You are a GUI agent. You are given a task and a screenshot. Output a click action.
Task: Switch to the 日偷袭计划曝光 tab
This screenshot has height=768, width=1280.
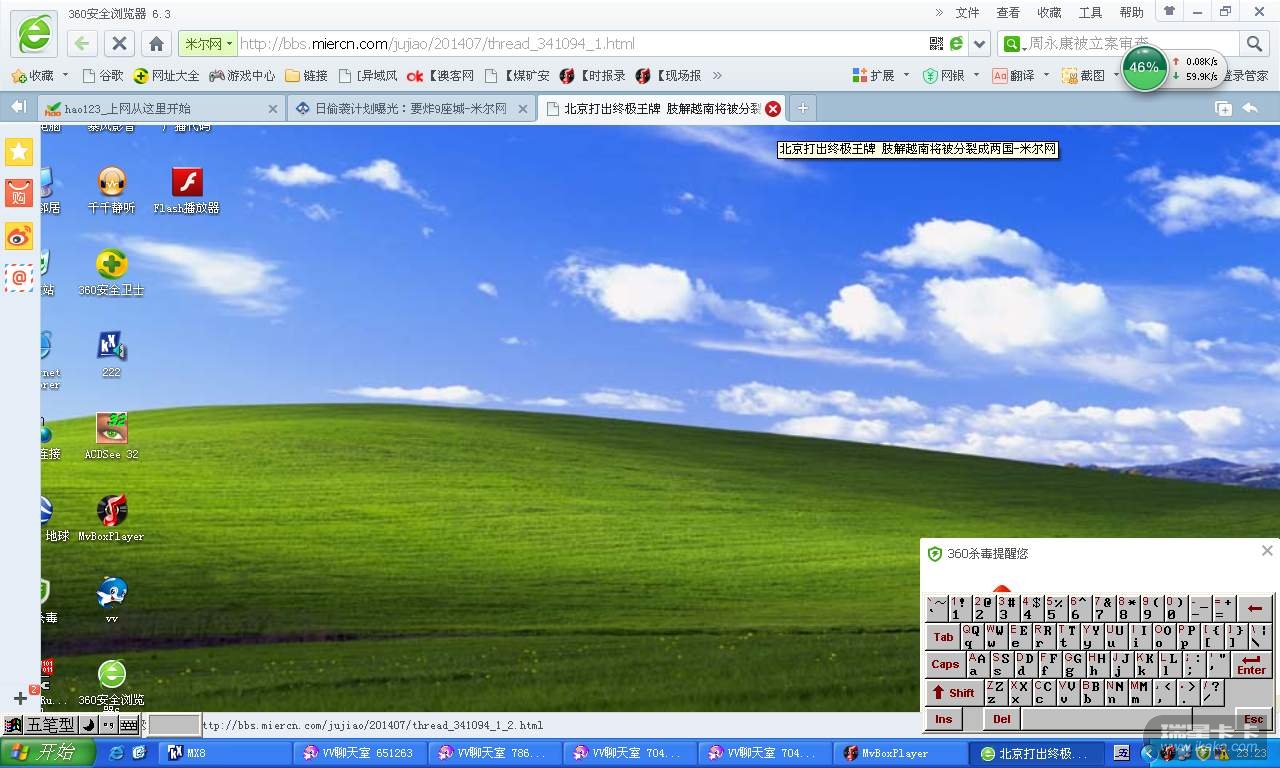[x=411, y=108]
